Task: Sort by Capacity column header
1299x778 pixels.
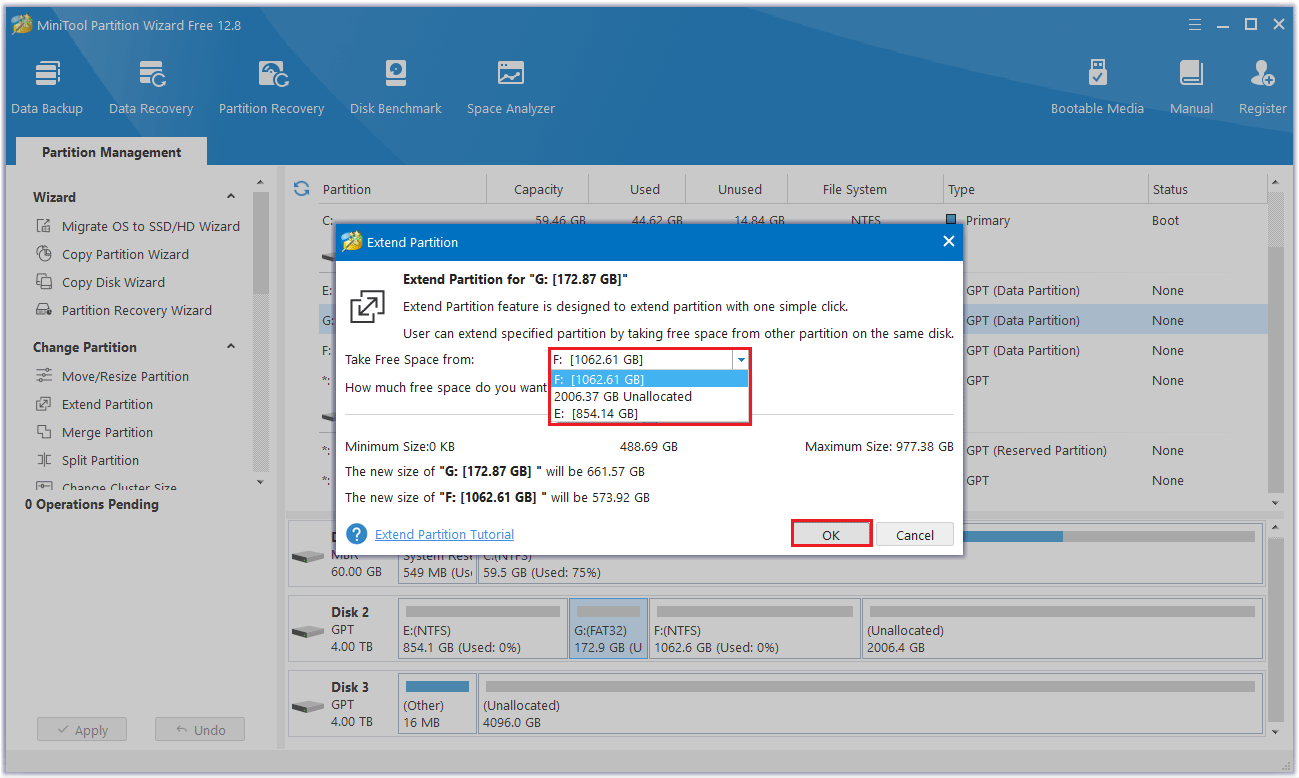Action: point(538,189)
